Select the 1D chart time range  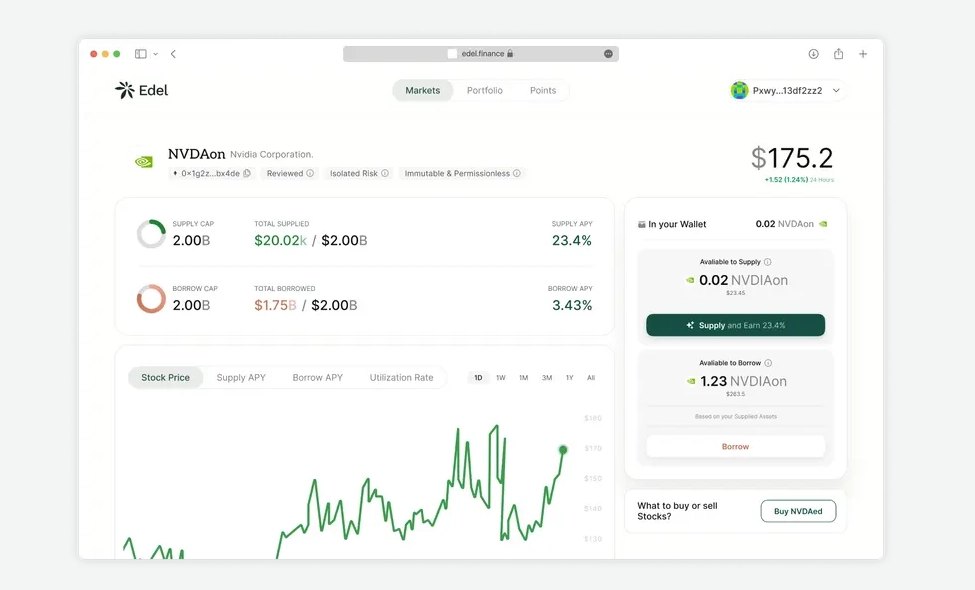point(477,377)
